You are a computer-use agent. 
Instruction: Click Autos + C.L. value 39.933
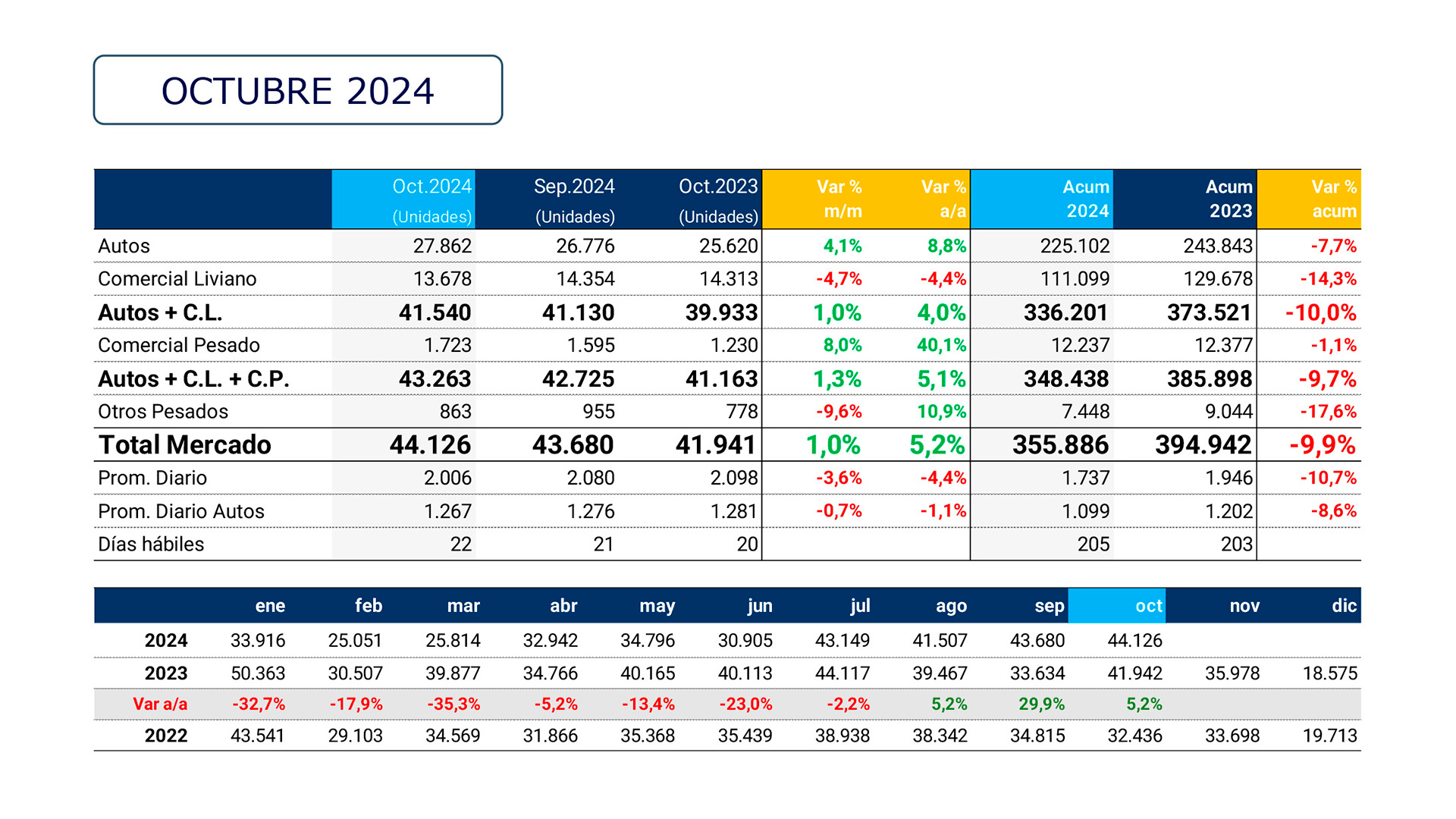[721, 312]
